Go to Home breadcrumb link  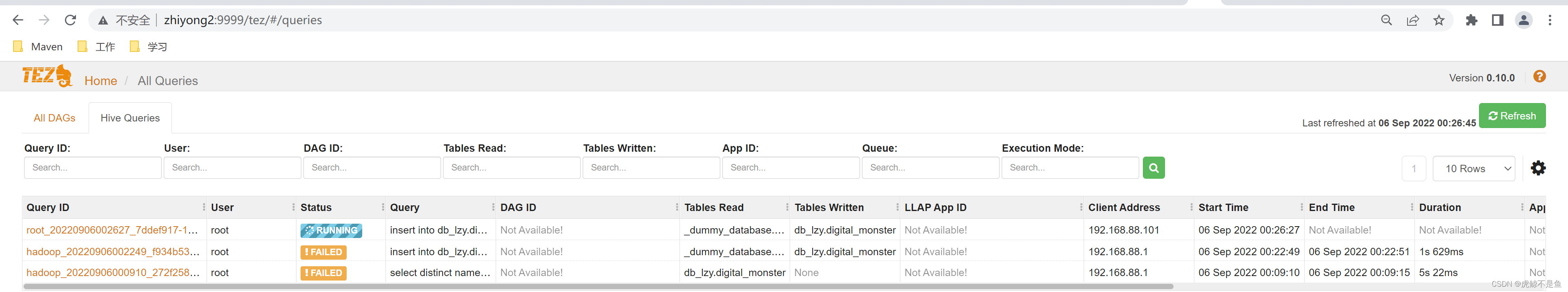click(x=100, y=81)
